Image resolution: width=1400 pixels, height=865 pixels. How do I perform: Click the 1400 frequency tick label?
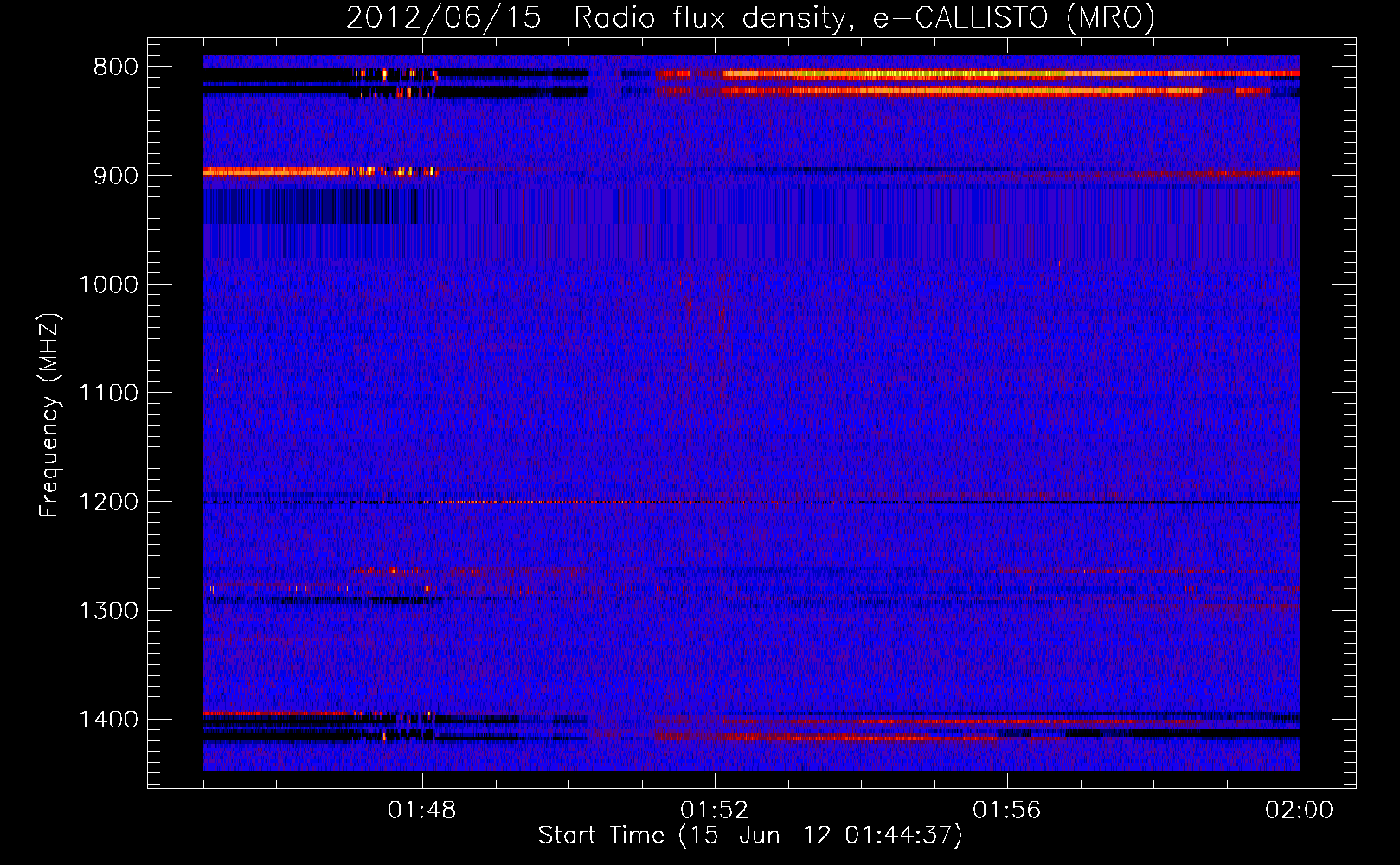tap(109, 720)
